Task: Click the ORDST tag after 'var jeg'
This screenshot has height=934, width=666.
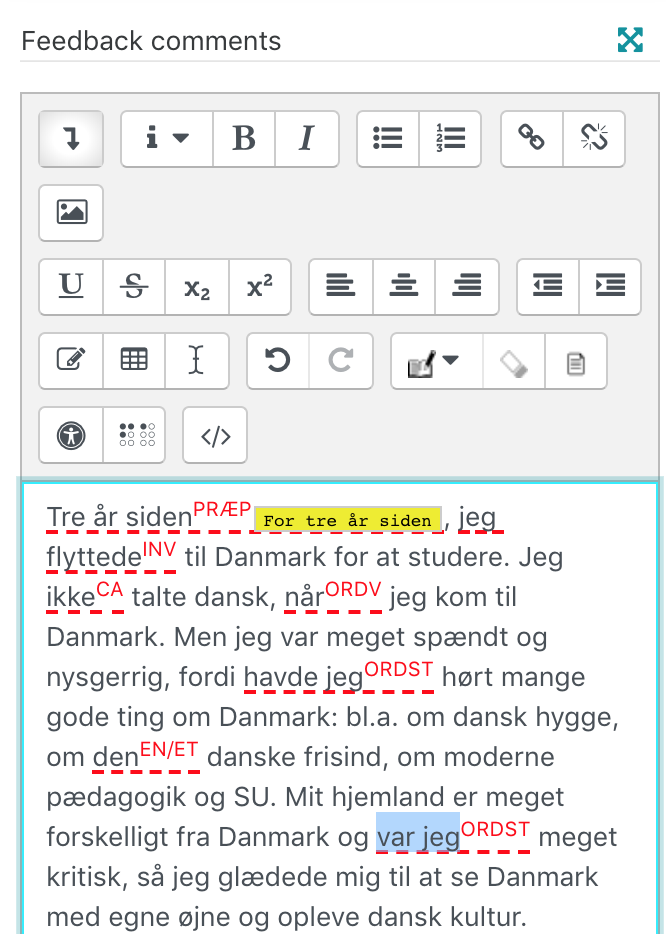Action: point(496,829)
